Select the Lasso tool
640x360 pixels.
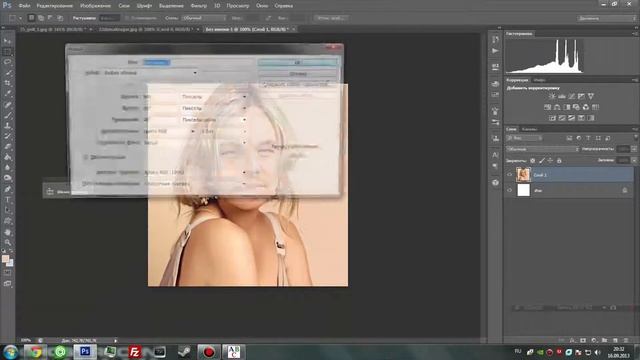7,62
